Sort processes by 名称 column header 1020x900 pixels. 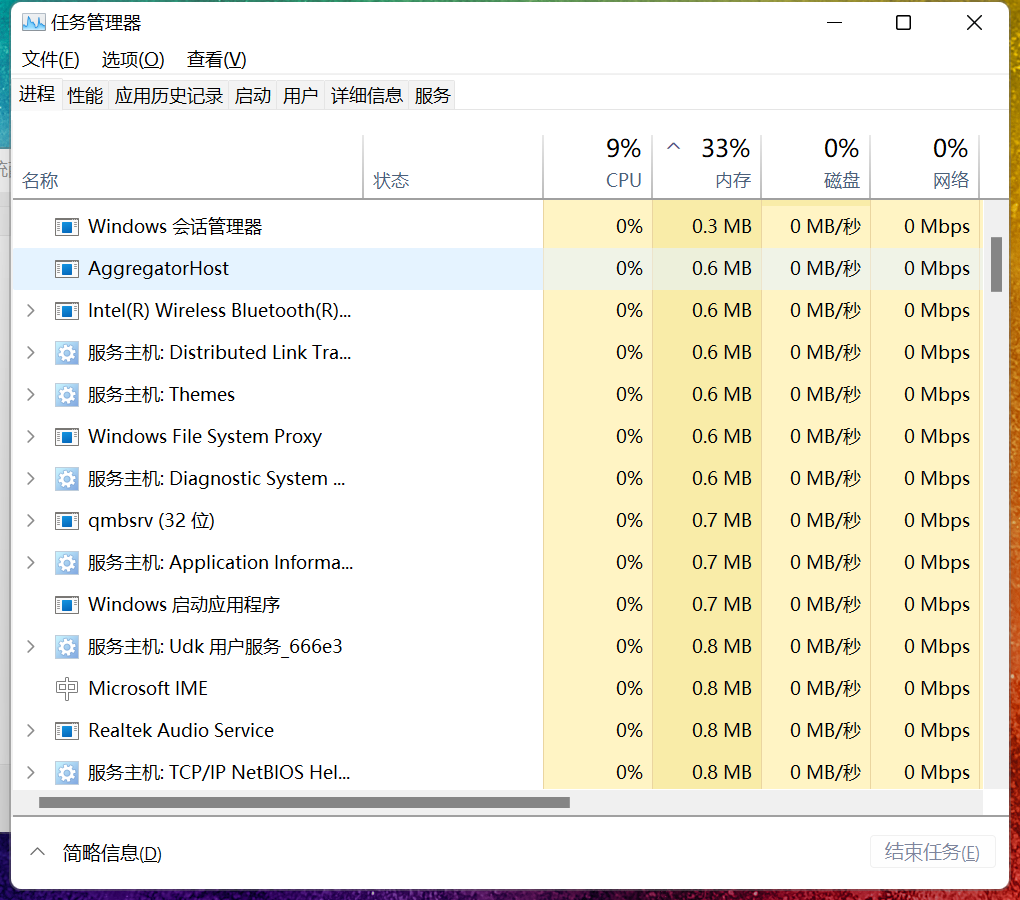pos(187,166)
